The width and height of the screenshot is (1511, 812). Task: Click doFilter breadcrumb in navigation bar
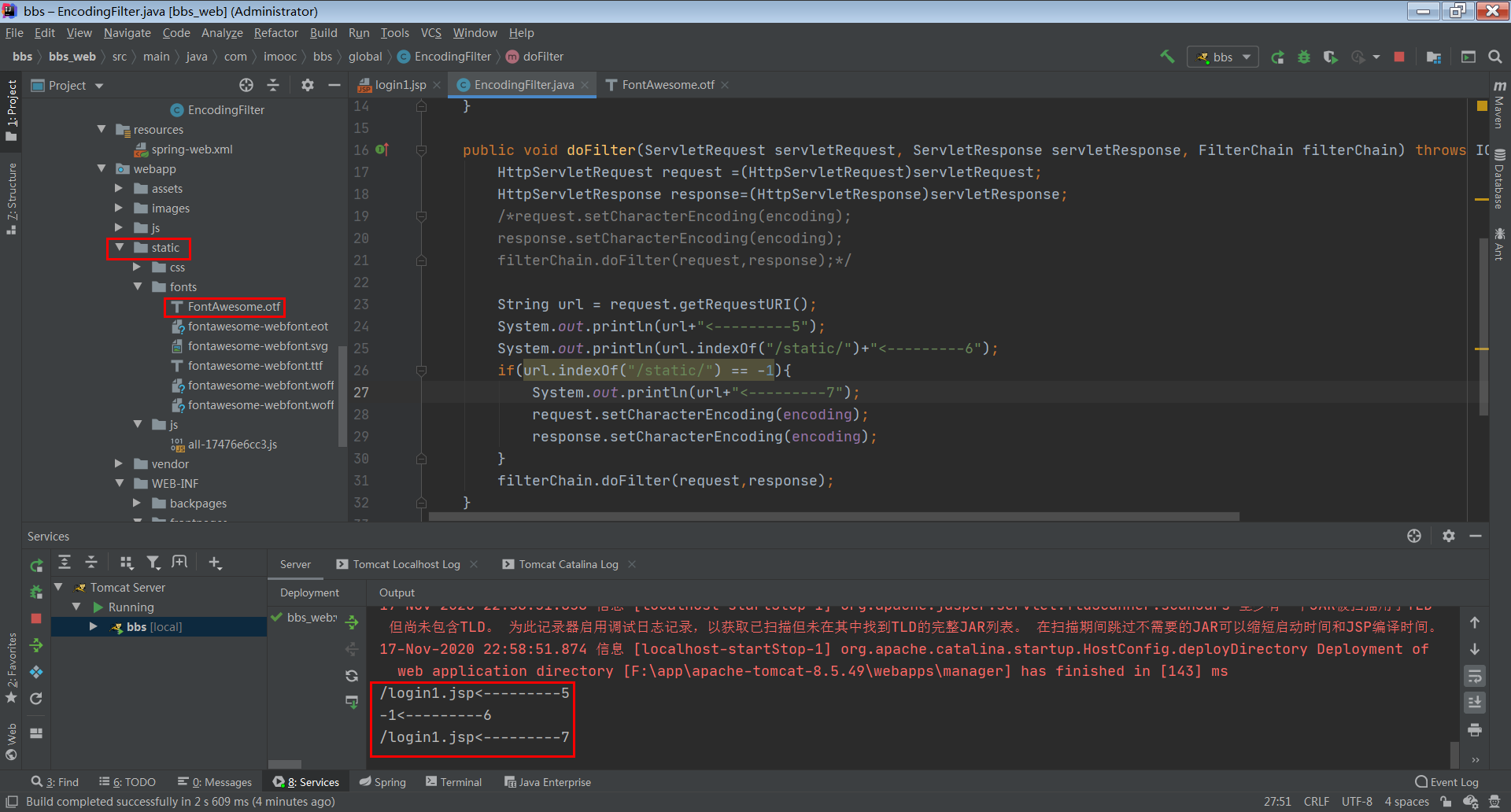(x=535, y=57)
